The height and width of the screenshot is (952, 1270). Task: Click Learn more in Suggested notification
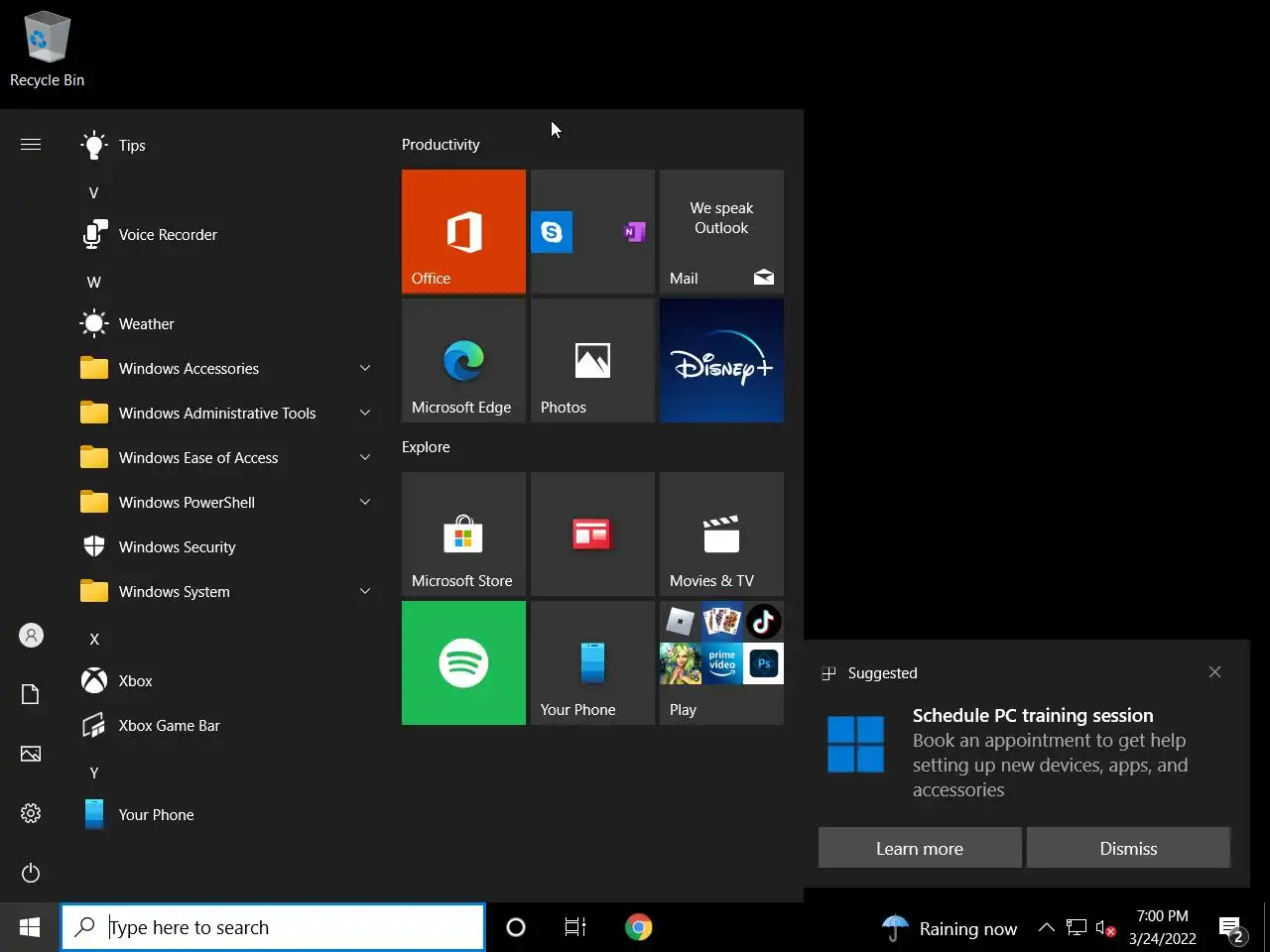click(x=920, y=848)
